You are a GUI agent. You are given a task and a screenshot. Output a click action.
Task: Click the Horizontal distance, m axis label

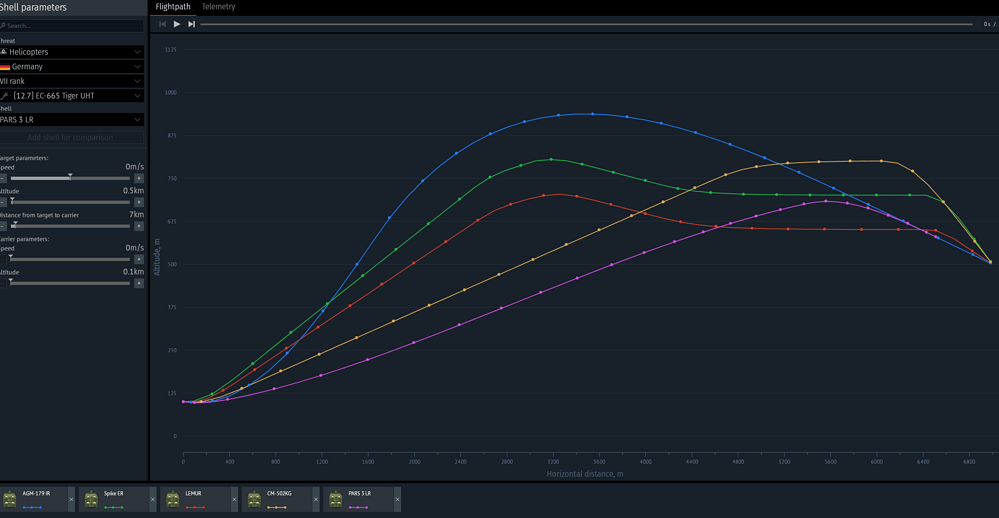click(x=585, y=474)
